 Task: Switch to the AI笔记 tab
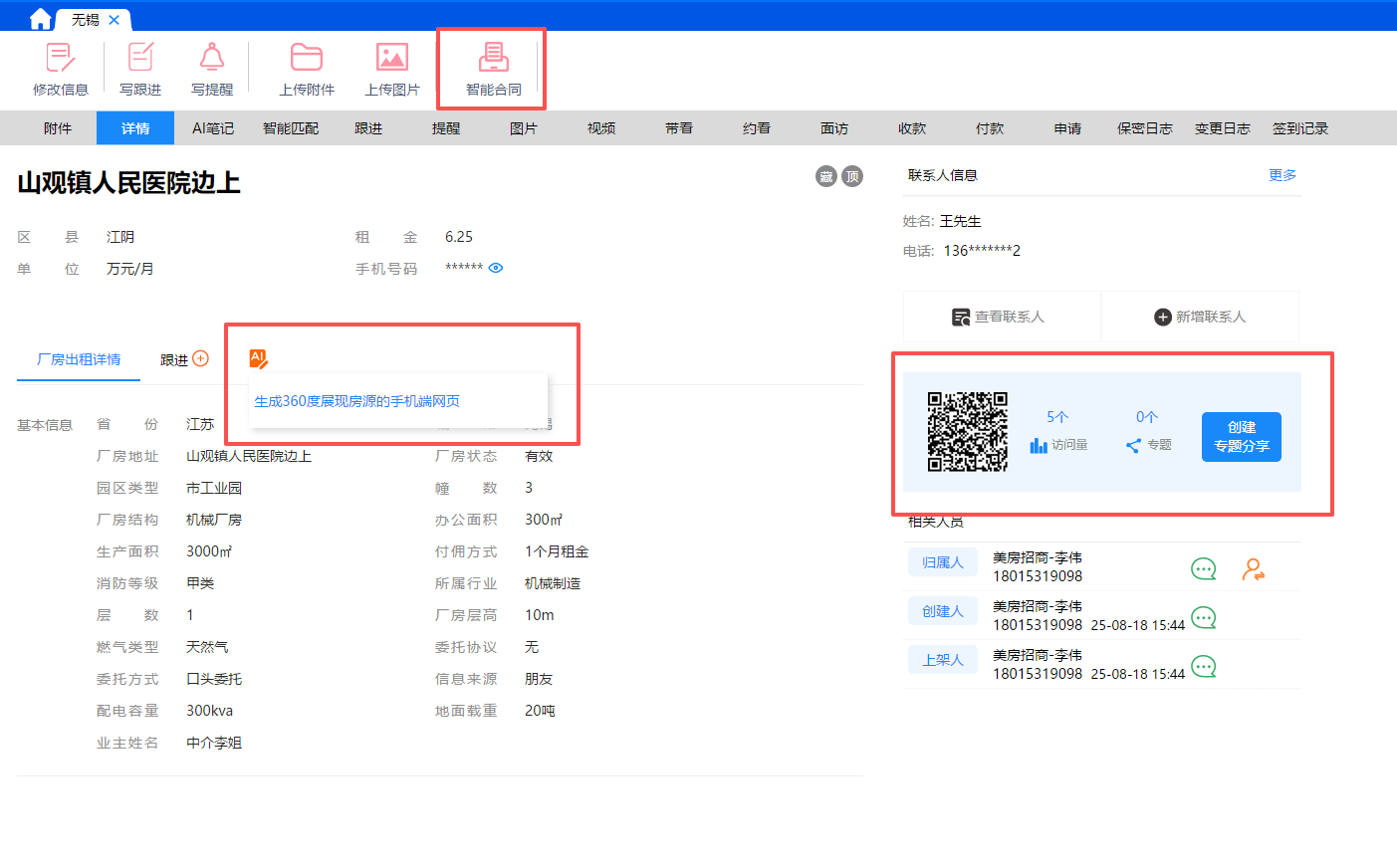213,128
